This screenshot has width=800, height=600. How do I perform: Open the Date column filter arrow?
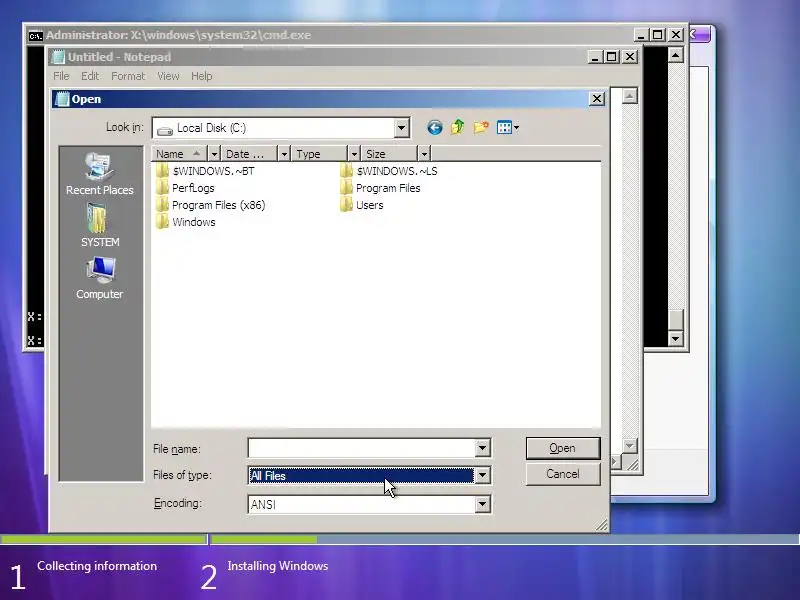284,154
